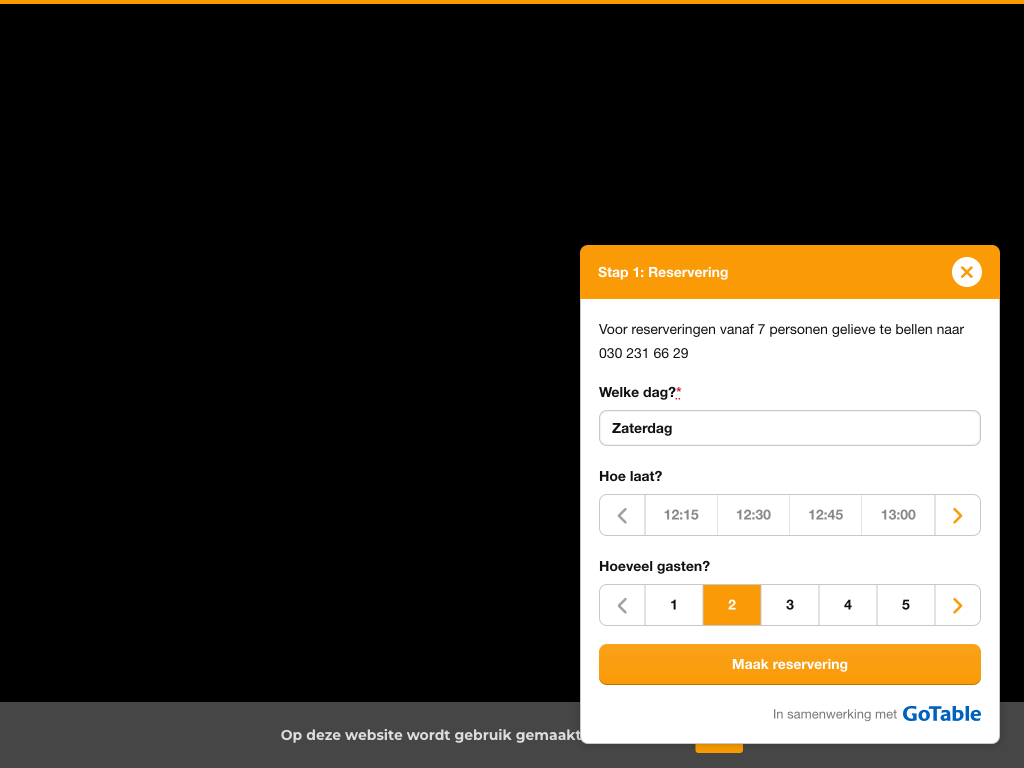Pick the 12:45 time slot
Screen dimensions: 1024x768
pos(825,515)
